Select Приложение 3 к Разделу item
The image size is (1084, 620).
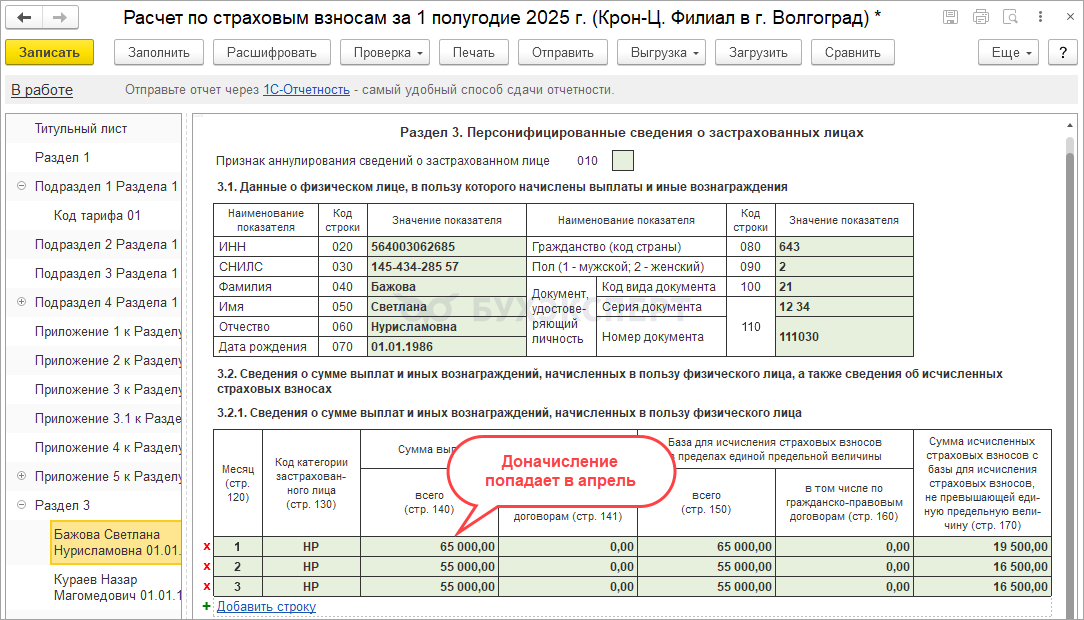[108, 390]
